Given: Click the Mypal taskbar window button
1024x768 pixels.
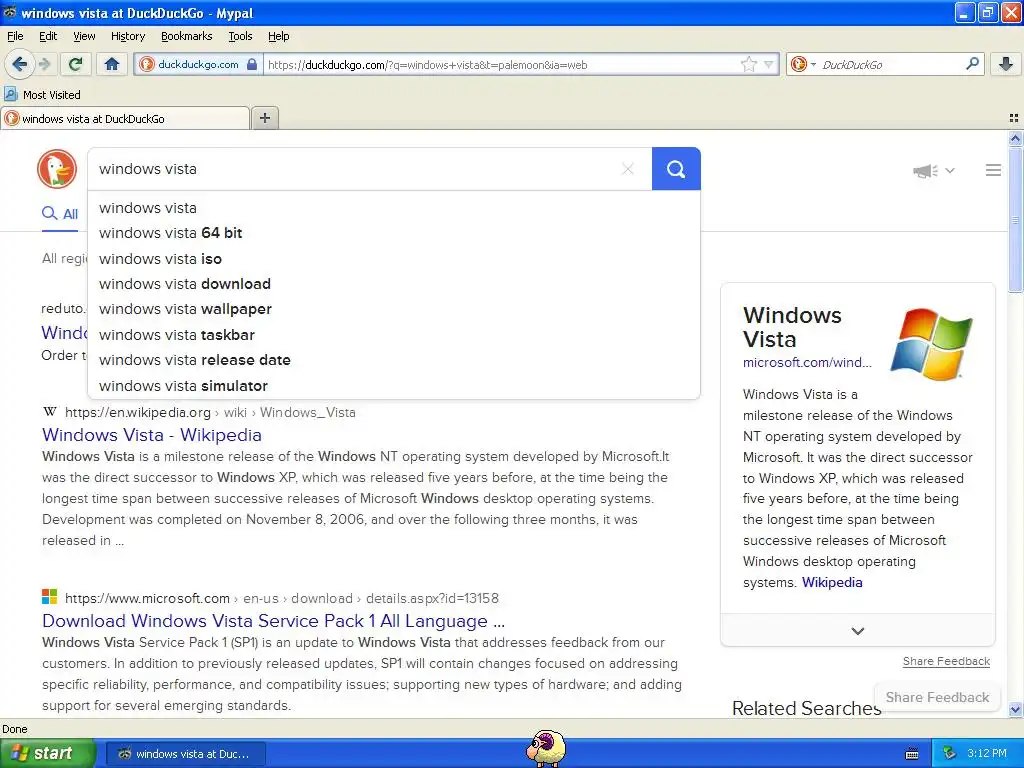Looking at the screenshot, I should (x=185, y=754).
